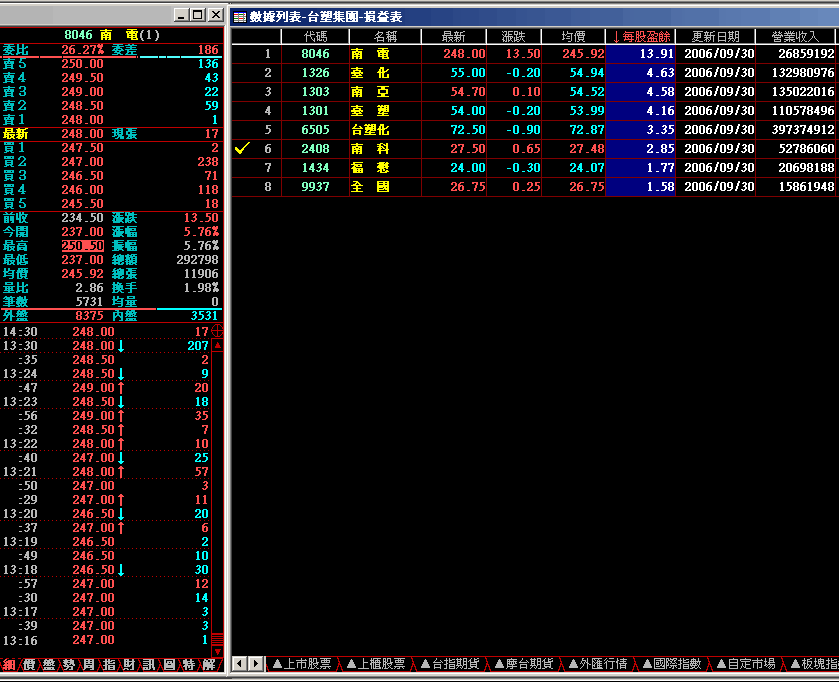This screenshot has width=839, height=682.
Task: Open the 上市股票 market tab
Action: coord(302,664)
